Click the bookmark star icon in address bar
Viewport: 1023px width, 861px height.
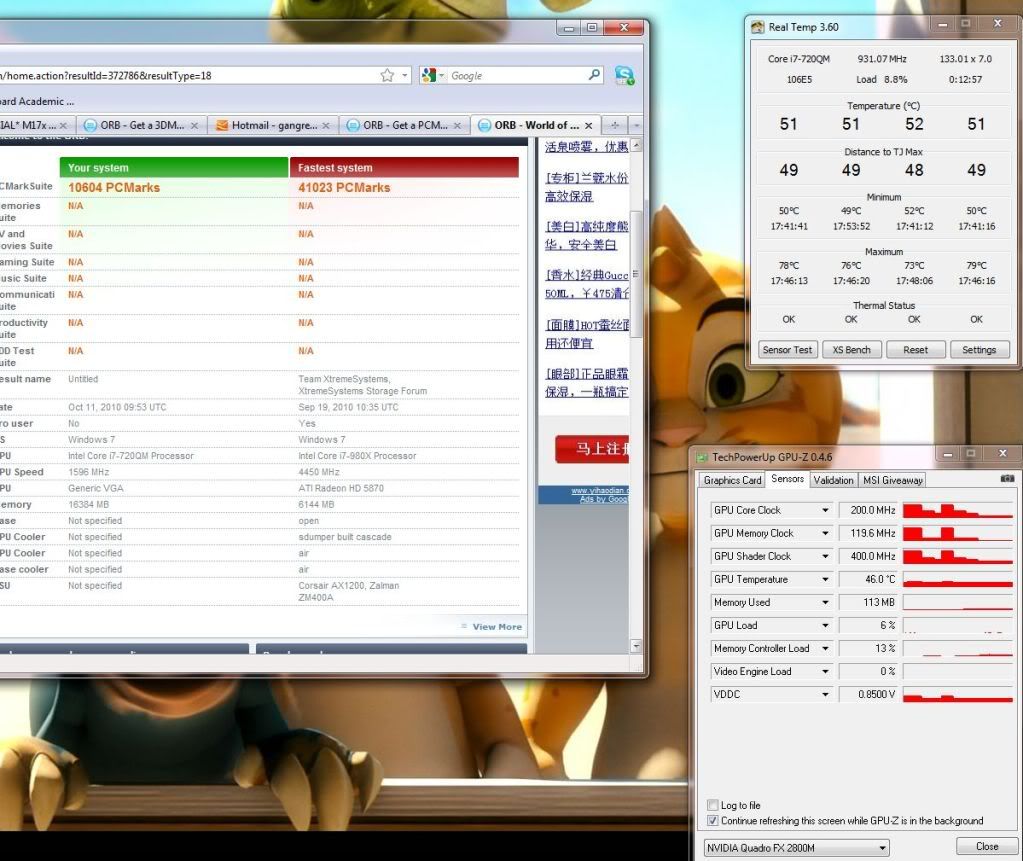[388, 76]
